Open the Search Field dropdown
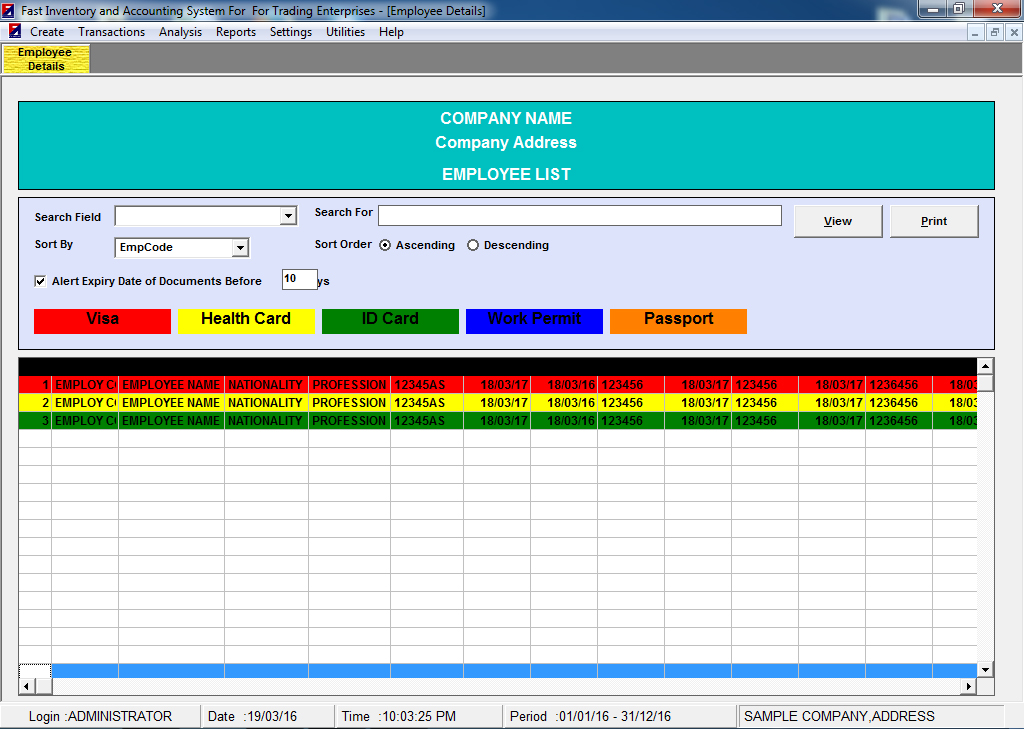 click(288, 216)
